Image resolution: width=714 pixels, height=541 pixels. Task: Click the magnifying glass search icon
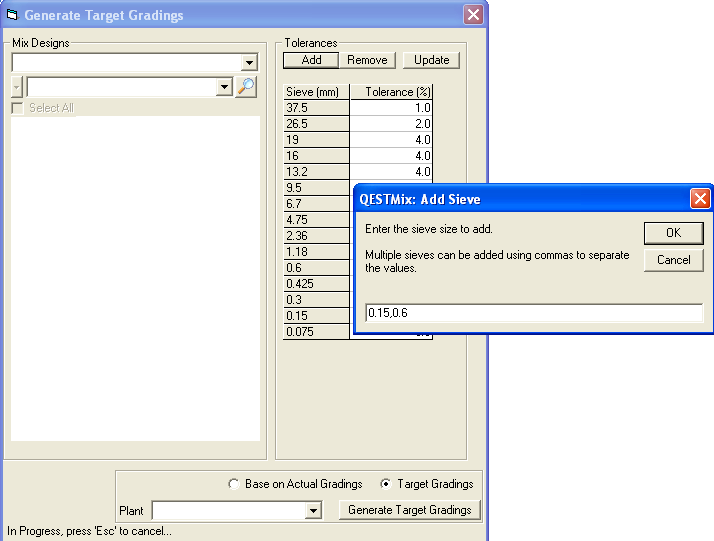point(246,87)
